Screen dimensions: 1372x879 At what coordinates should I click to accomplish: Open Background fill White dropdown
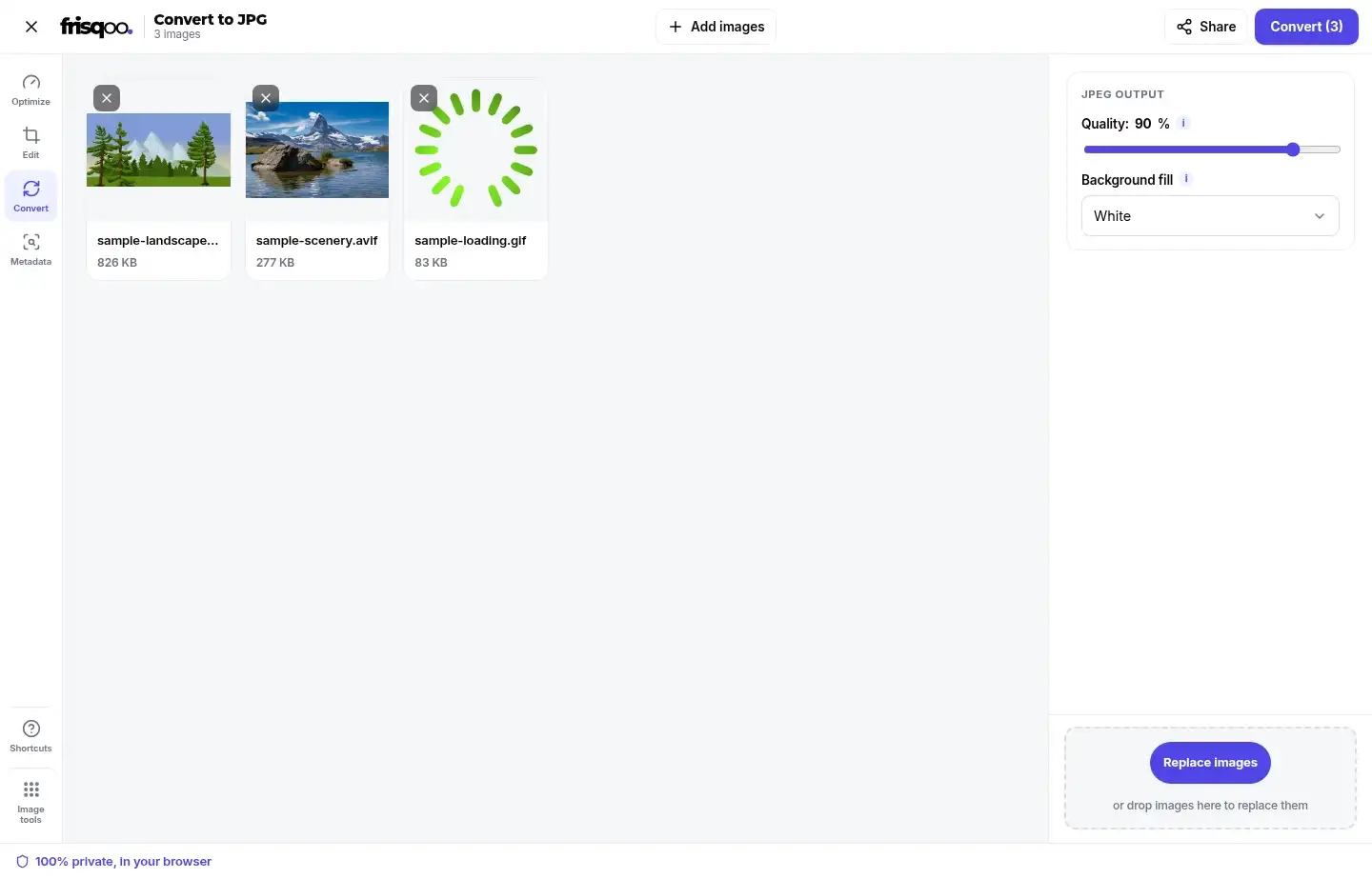[1210, 216]
